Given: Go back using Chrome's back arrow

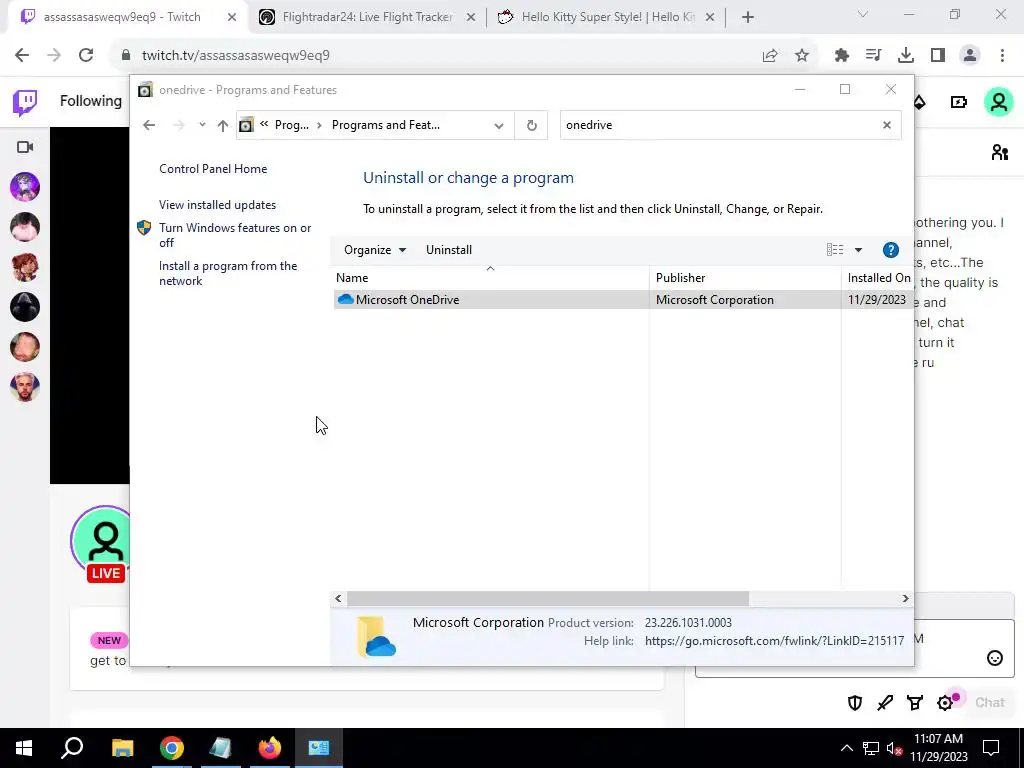Looking at the screenshot, I should (22, 56).
